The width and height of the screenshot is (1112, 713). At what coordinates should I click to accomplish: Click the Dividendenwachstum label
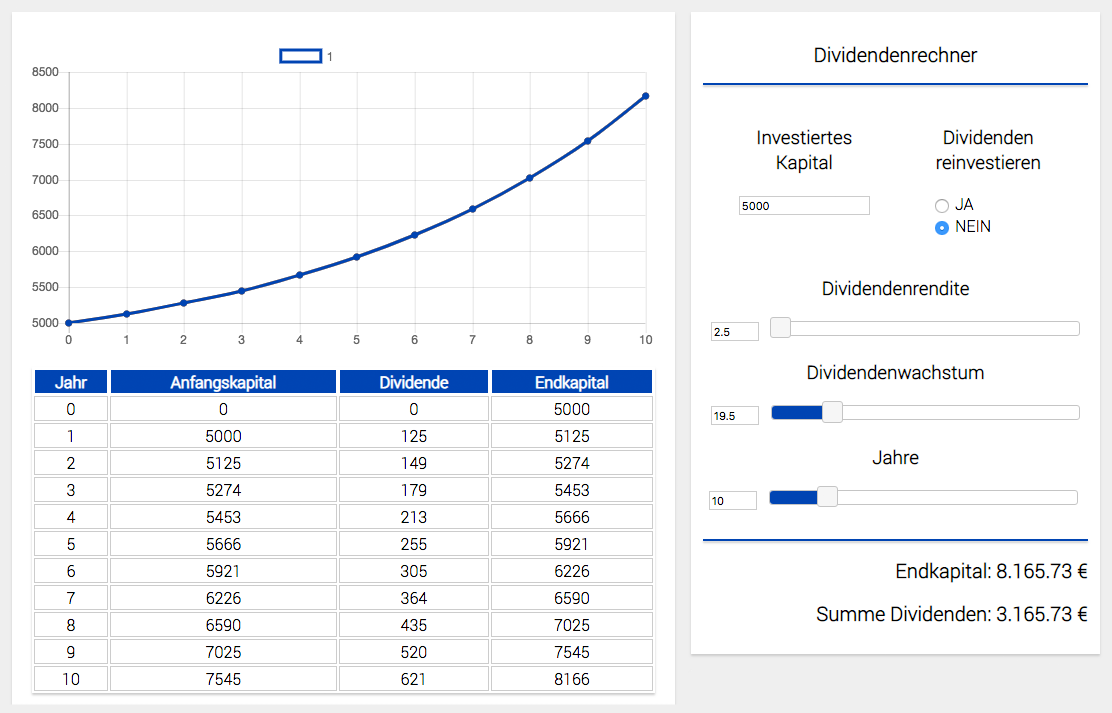[x=895, y=372]
